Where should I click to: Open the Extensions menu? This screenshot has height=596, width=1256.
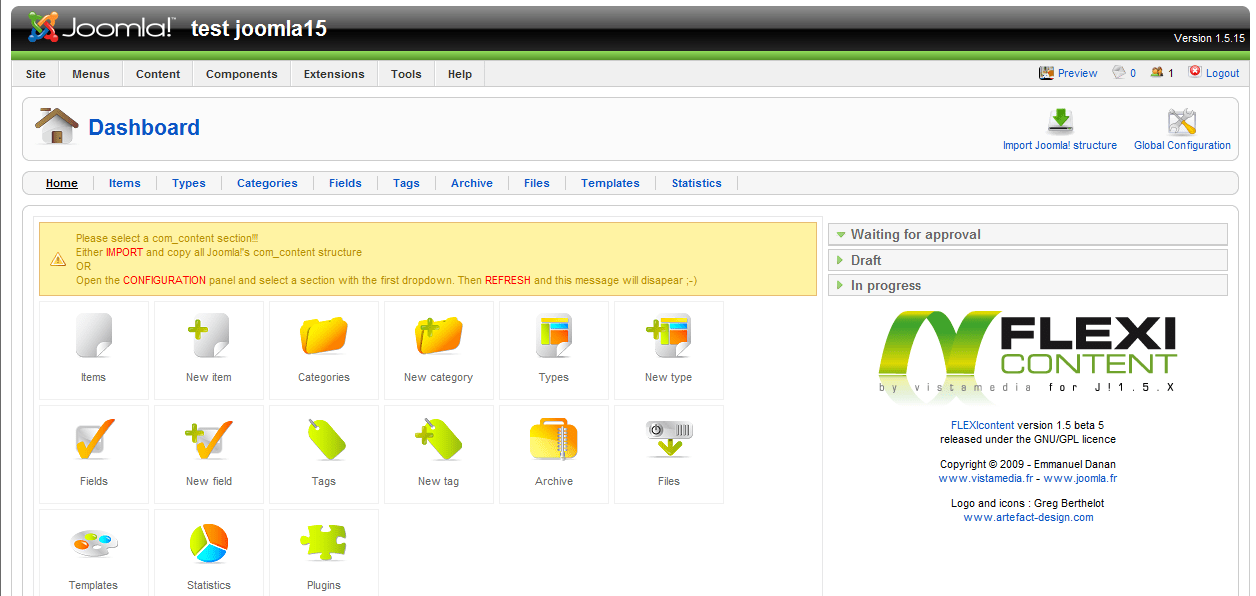pyautogui.click(x=334, y=74)
